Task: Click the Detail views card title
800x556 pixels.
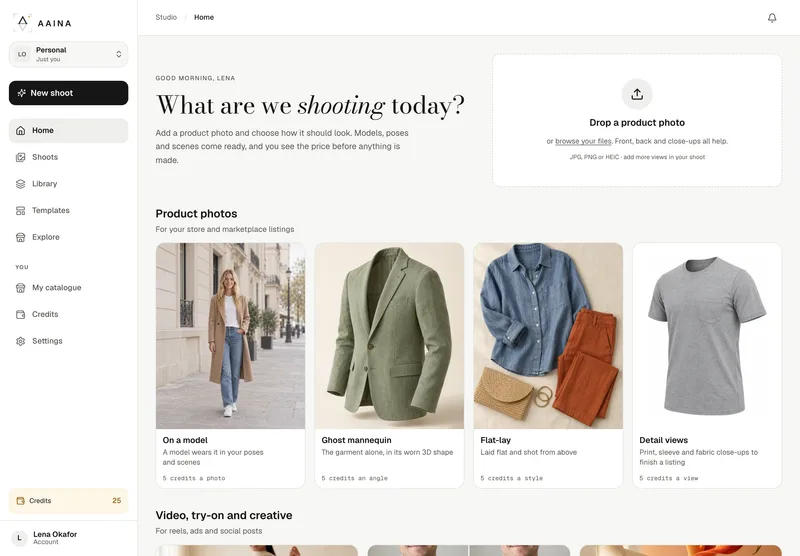Action: pos(663,440)
